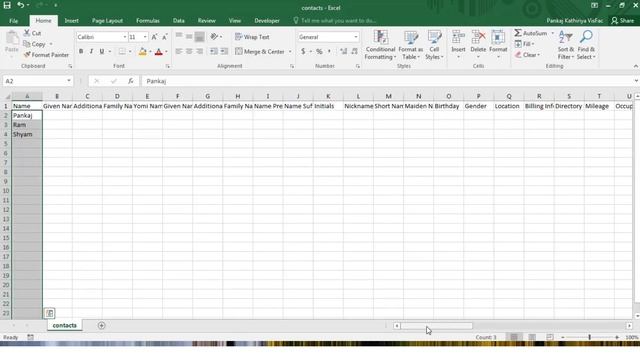Screen dimensions: 640x360
Task: Click Increase Decimal icon
Action: pyautogui.click(x=343, y=51)
